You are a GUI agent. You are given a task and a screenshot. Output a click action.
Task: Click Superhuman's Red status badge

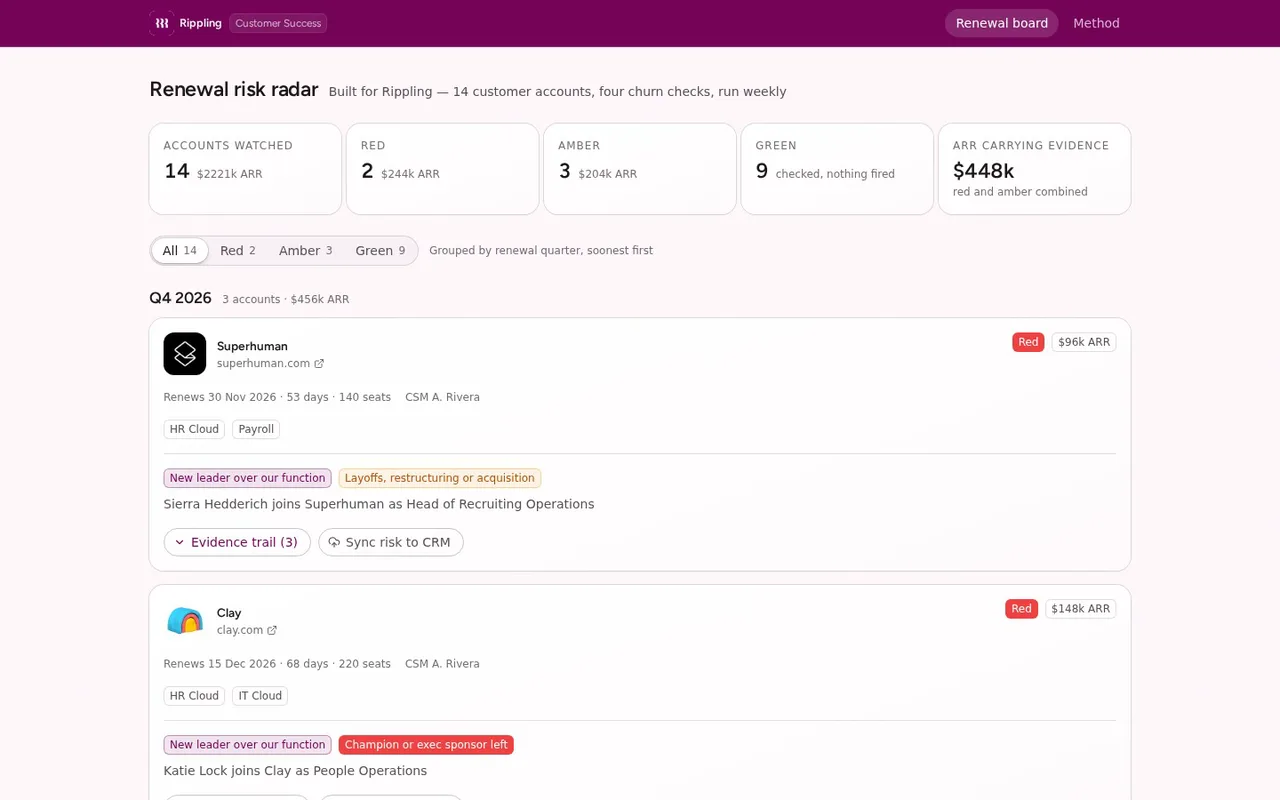[1028, 342]
